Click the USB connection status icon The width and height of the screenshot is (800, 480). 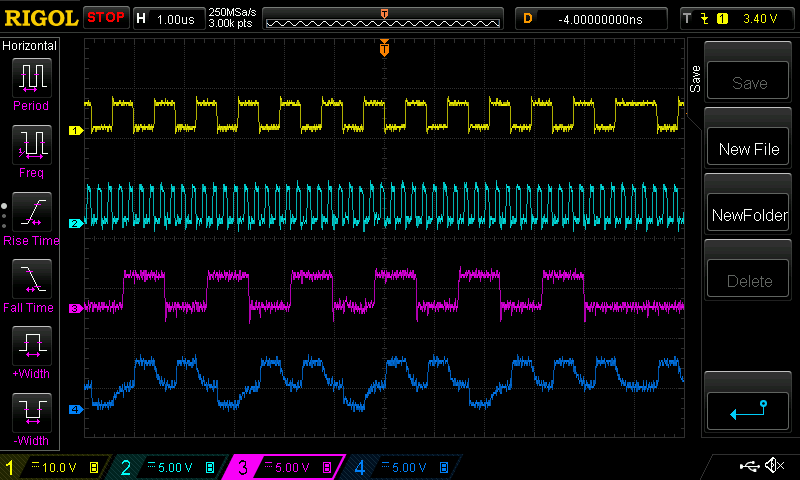(749, 466)
